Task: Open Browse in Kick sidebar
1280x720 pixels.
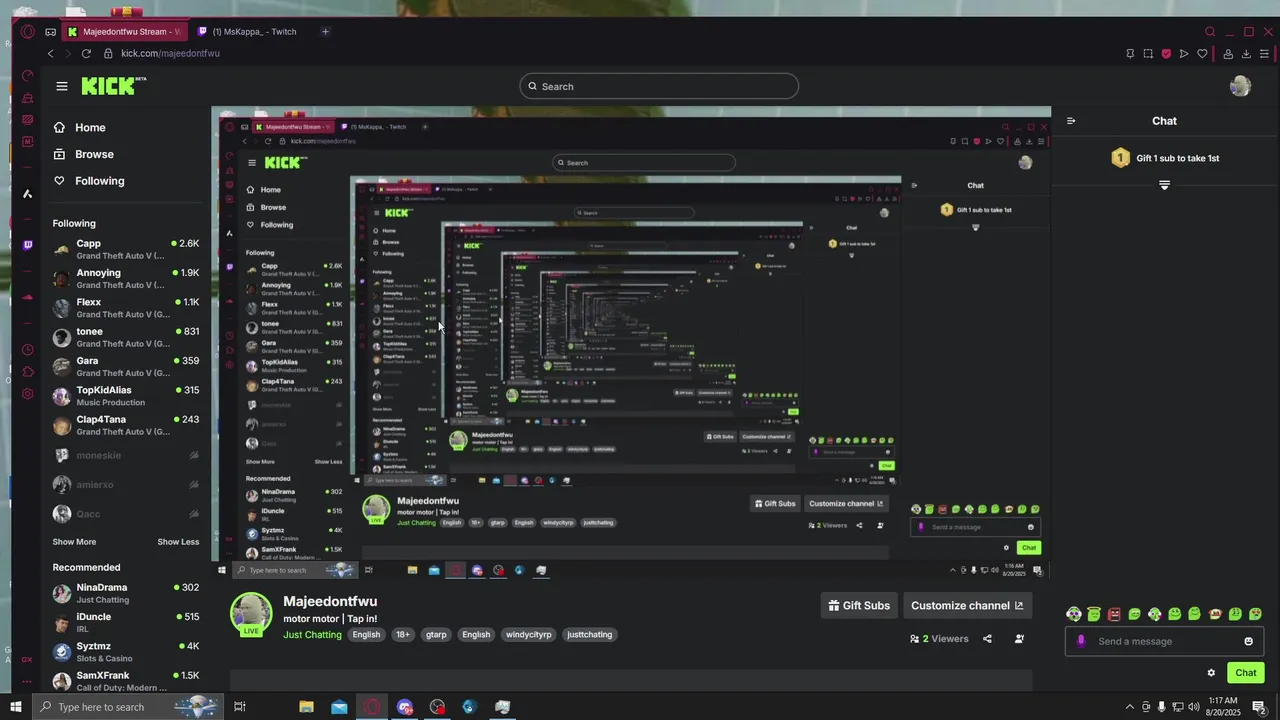Action: [83, 154]
